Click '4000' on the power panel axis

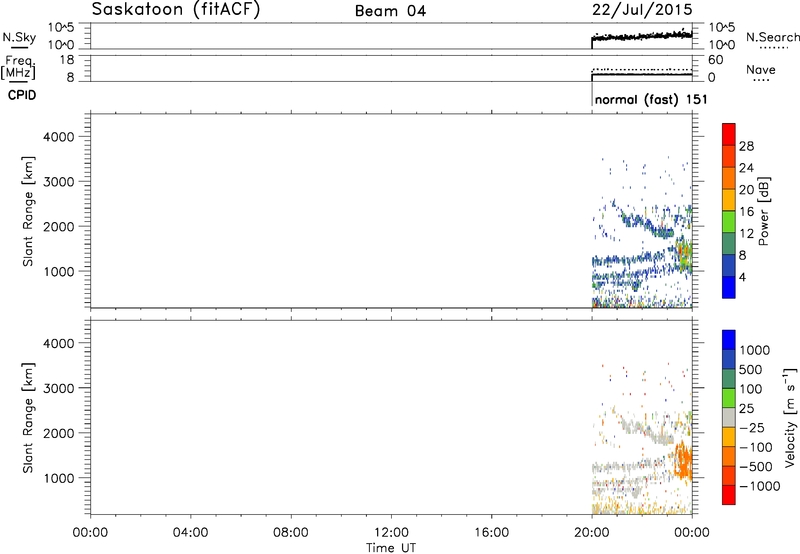point(59,137)
